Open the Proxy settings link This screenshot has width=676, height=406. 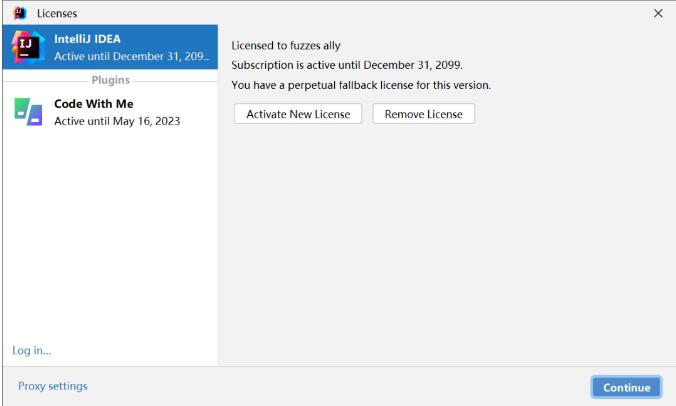(53, 386)
